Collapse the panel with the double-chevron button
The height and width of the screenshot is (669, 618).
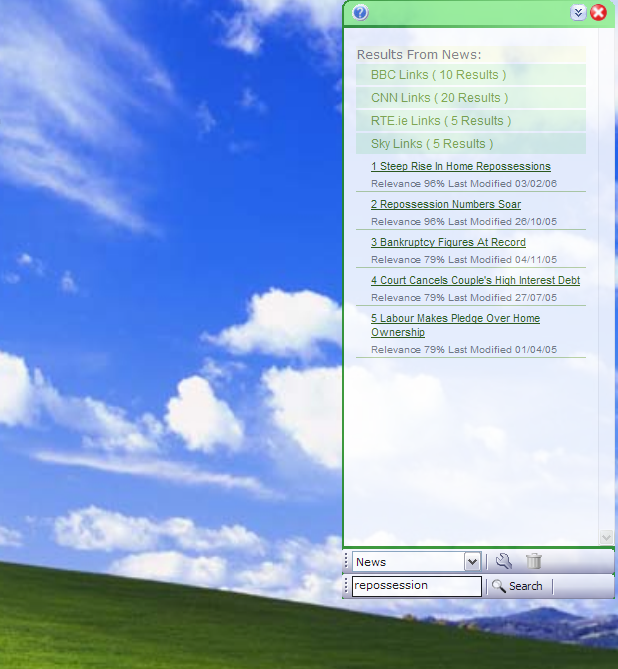(x=578, y=13)
